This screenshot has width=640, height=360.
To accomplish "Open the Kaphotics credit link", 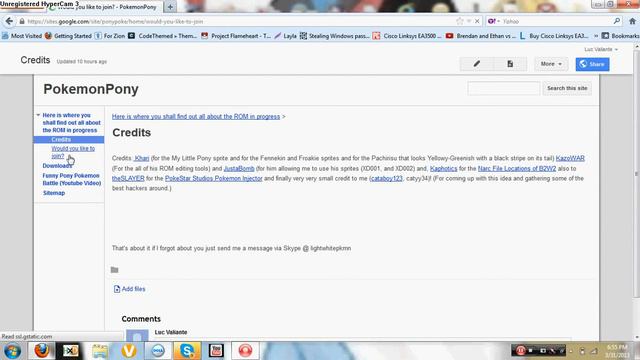I will [443, 169].
